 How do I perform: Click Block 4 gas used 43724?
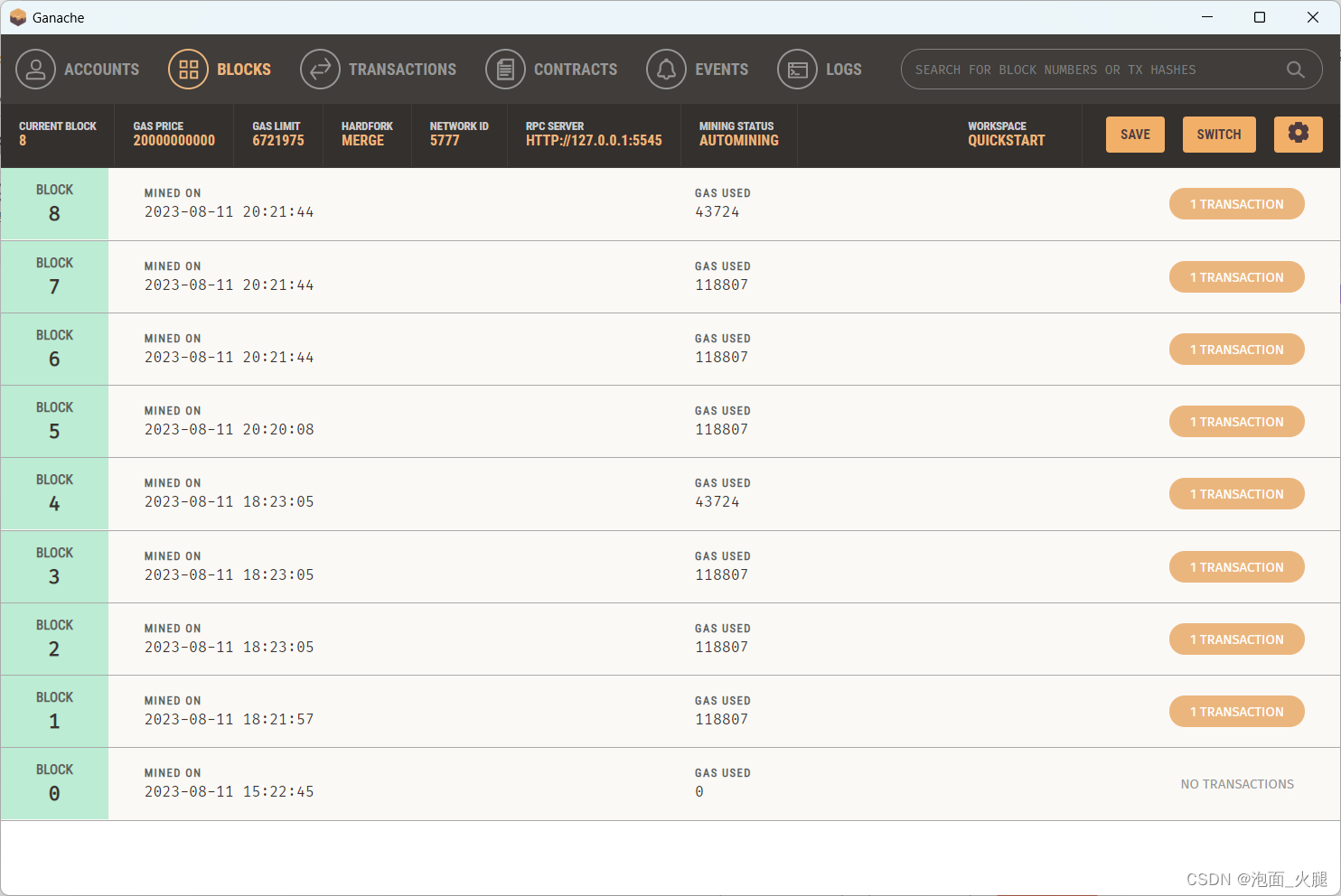(x=717, y=502)
